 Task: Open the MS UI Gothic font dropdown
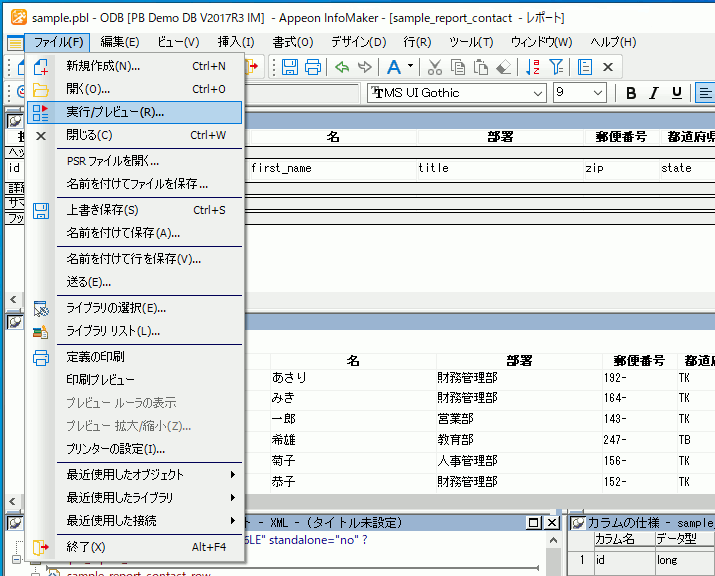tap(536, 93)
